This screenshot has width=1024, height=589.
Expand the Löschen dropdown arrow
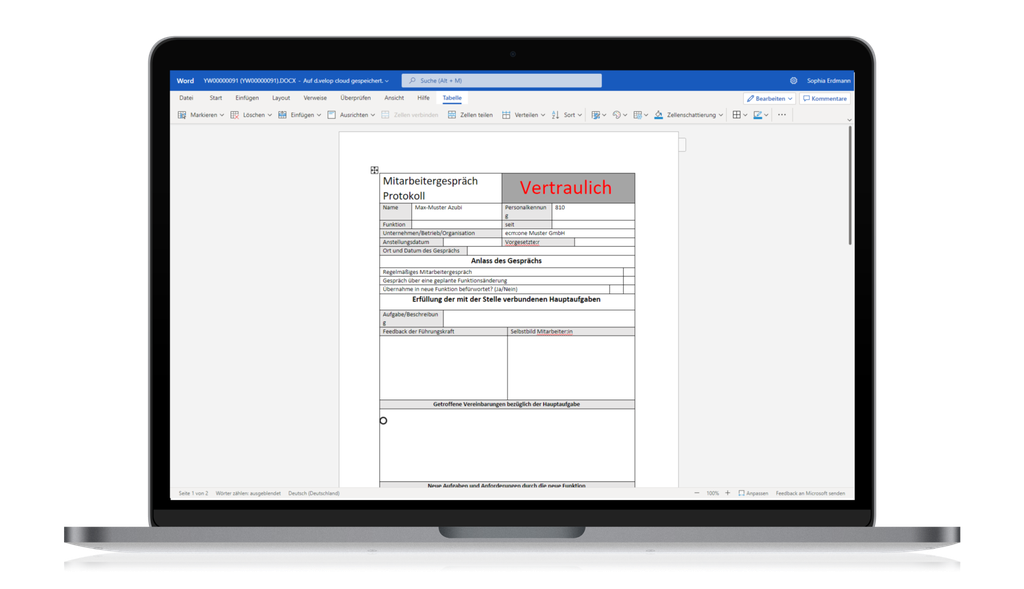270,115
